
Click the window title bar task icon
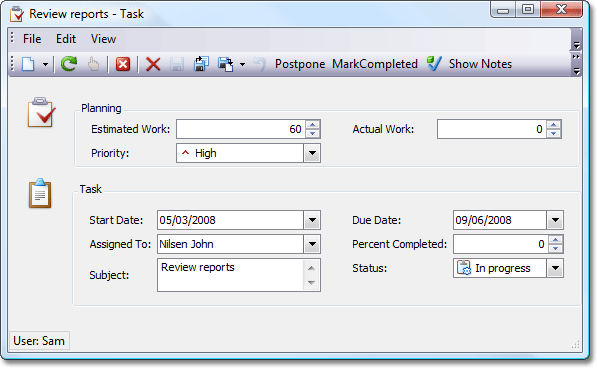tap(17, 14)
